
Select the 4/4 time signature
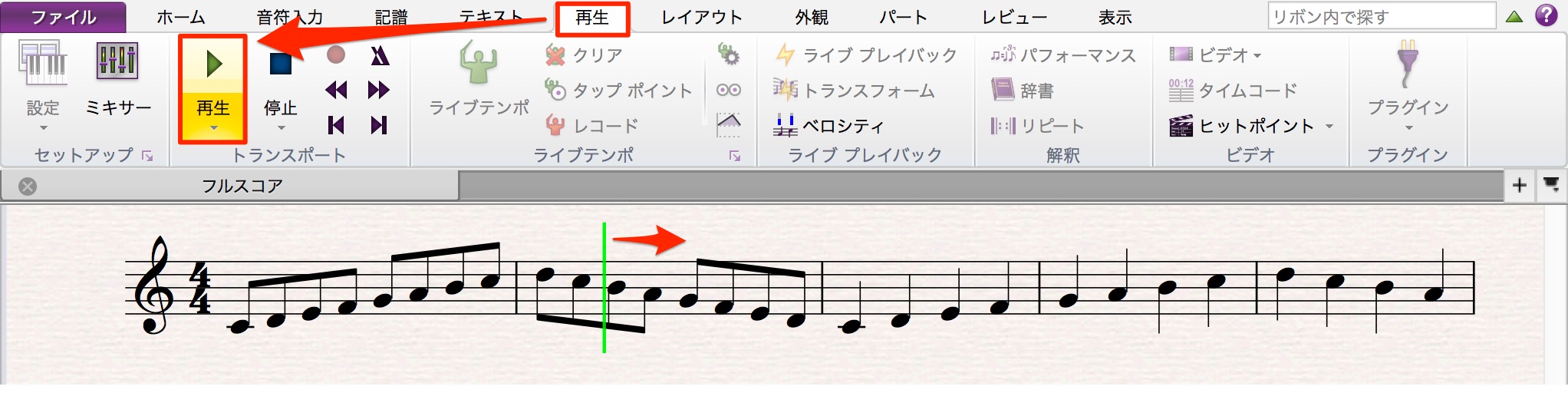(199, 289)
